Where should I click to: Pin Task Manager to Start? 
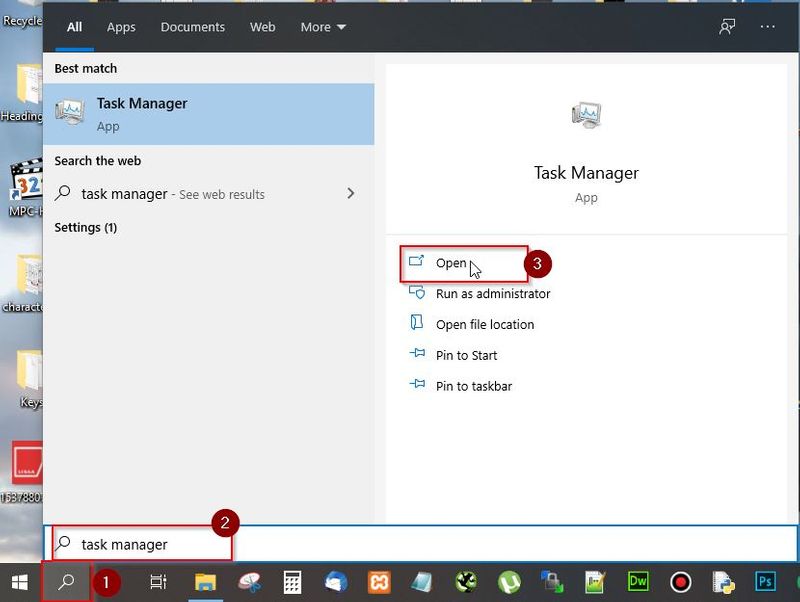pos(466,356)
